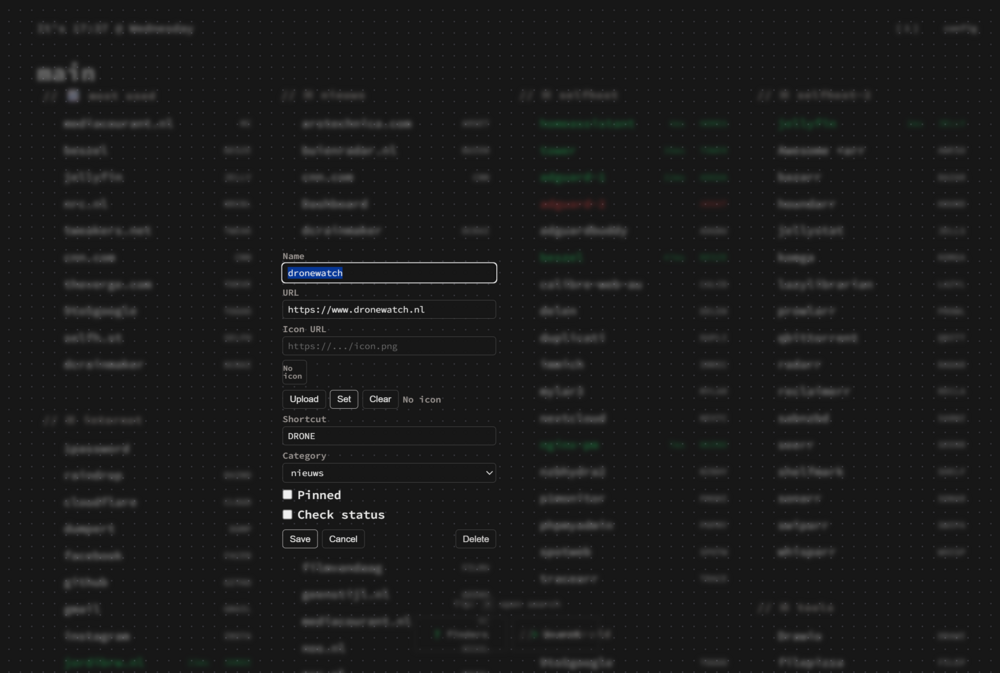Click the Shortcut field showing DRONE

[389, 436]
